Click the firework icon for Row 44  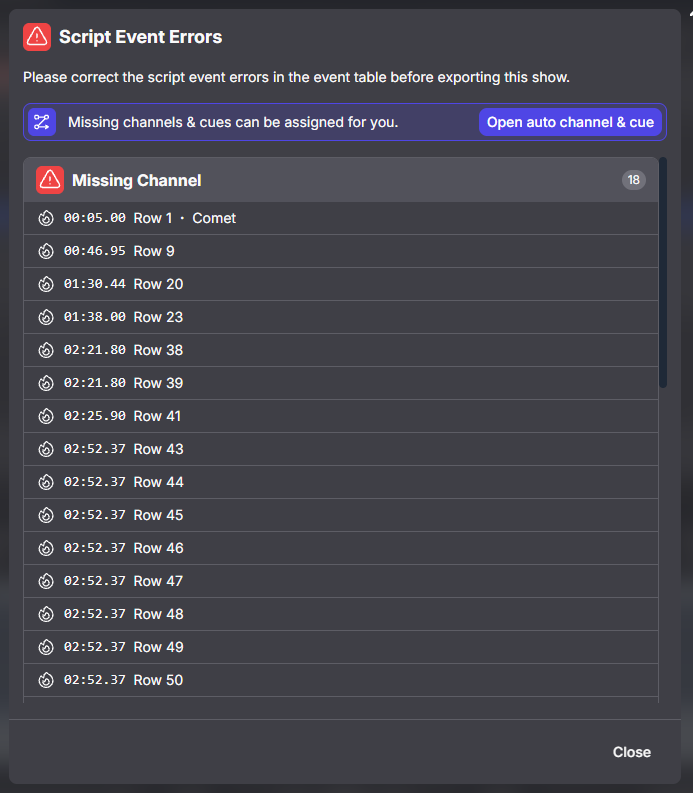[46, 482]
